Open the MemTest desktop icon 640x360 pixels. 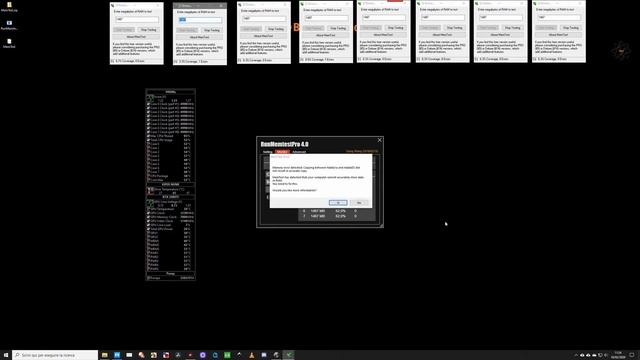pyautogui.click(x=9, y=43)
